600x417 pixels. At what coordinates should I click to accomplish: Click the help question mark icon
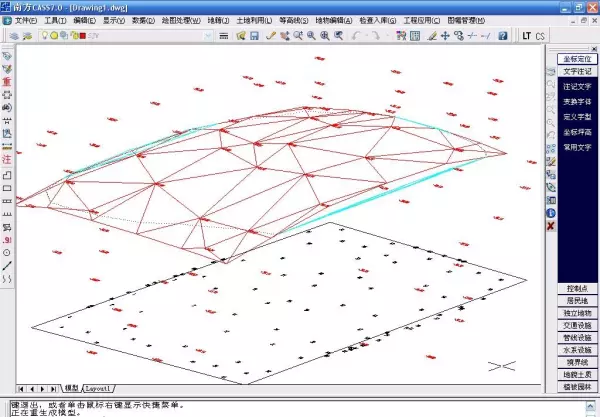(503, 36)
